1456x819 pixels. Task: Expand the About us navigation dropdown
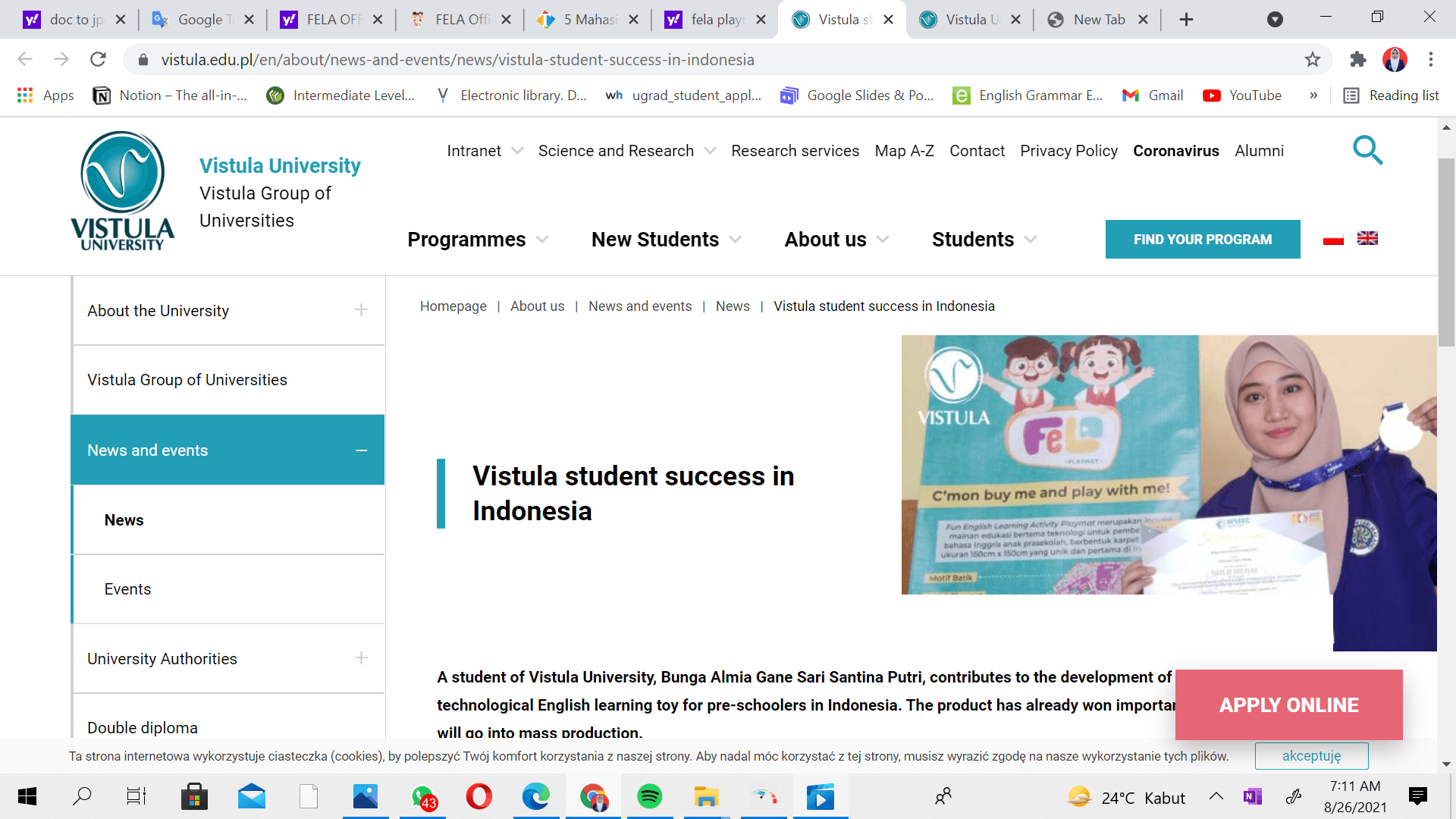pyautogui.click(x=834, y=239)
